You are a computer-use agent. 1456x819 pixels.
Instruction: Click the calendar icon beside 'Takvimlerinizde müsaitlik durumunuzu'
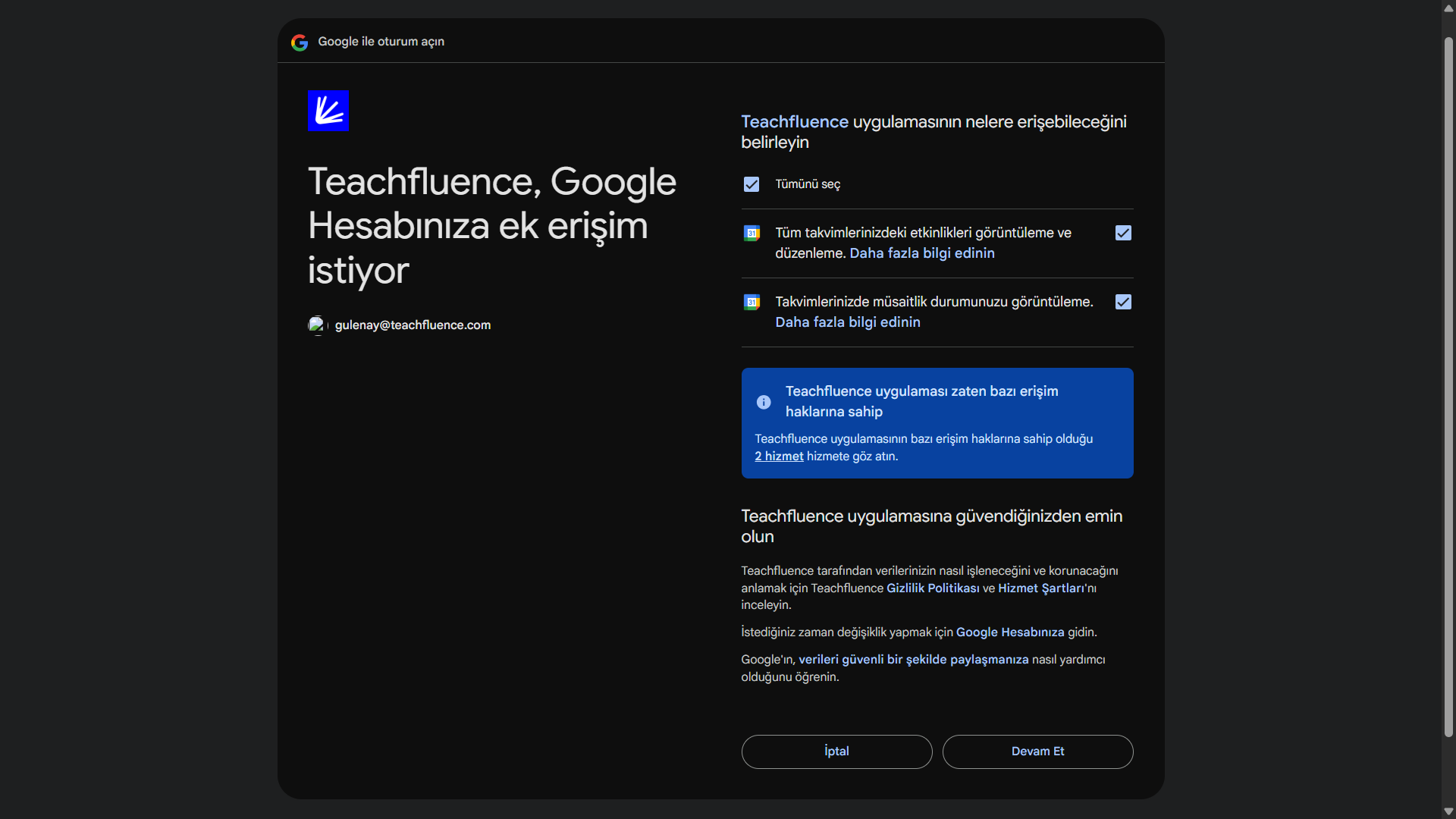(x=752, y=303)
